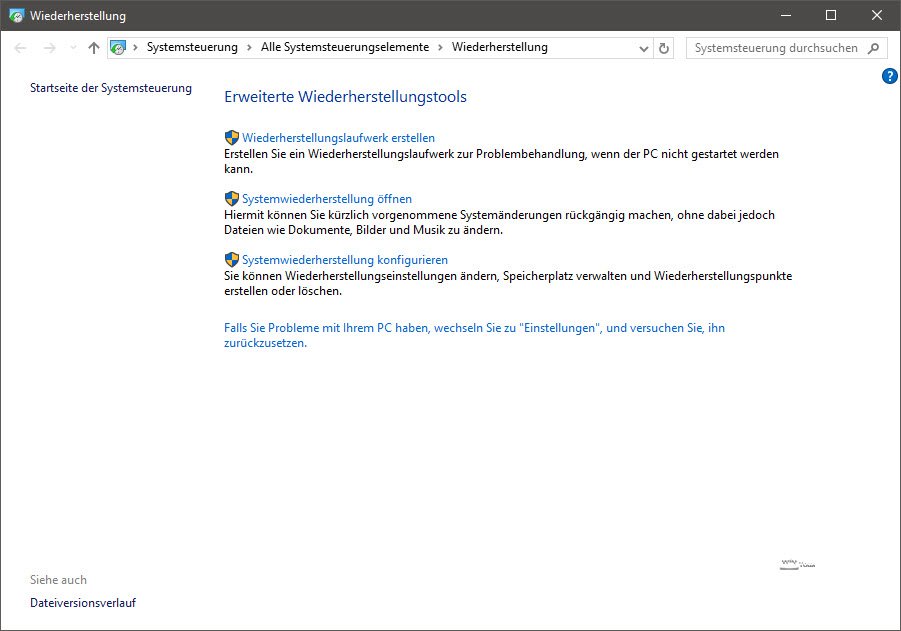Go to Startseite der Systemsteuerung
The image size is (901, 631).
pyautogui.click(x=111, y=88)
